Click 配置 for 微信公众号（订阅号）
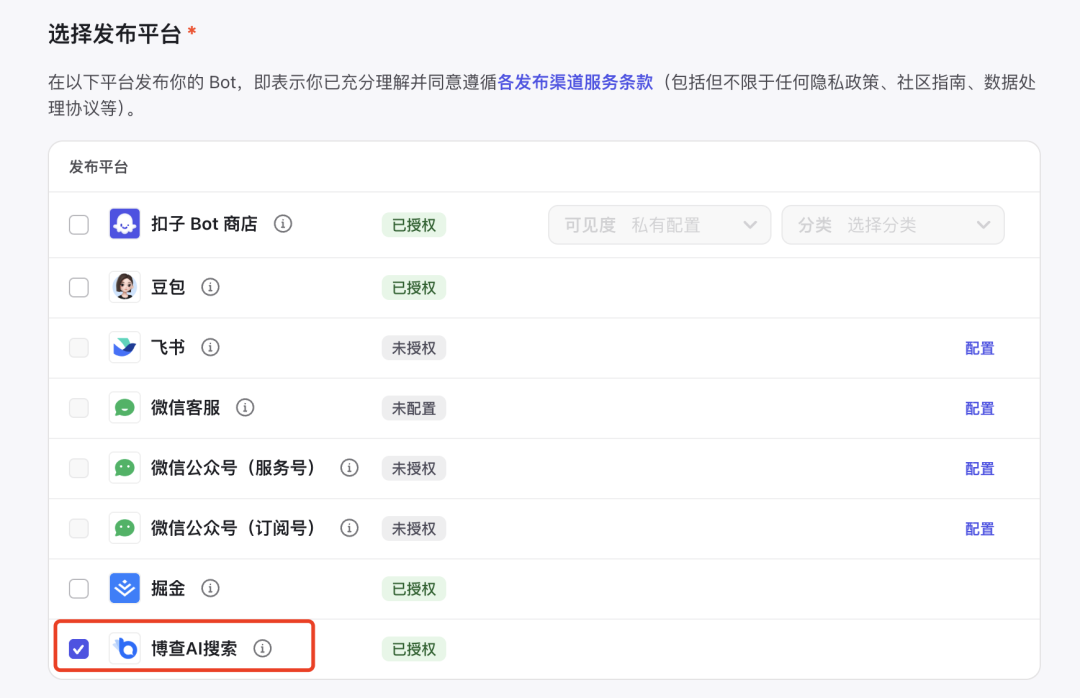Viewport: 1080px width, 698px height. coord(979,529)
